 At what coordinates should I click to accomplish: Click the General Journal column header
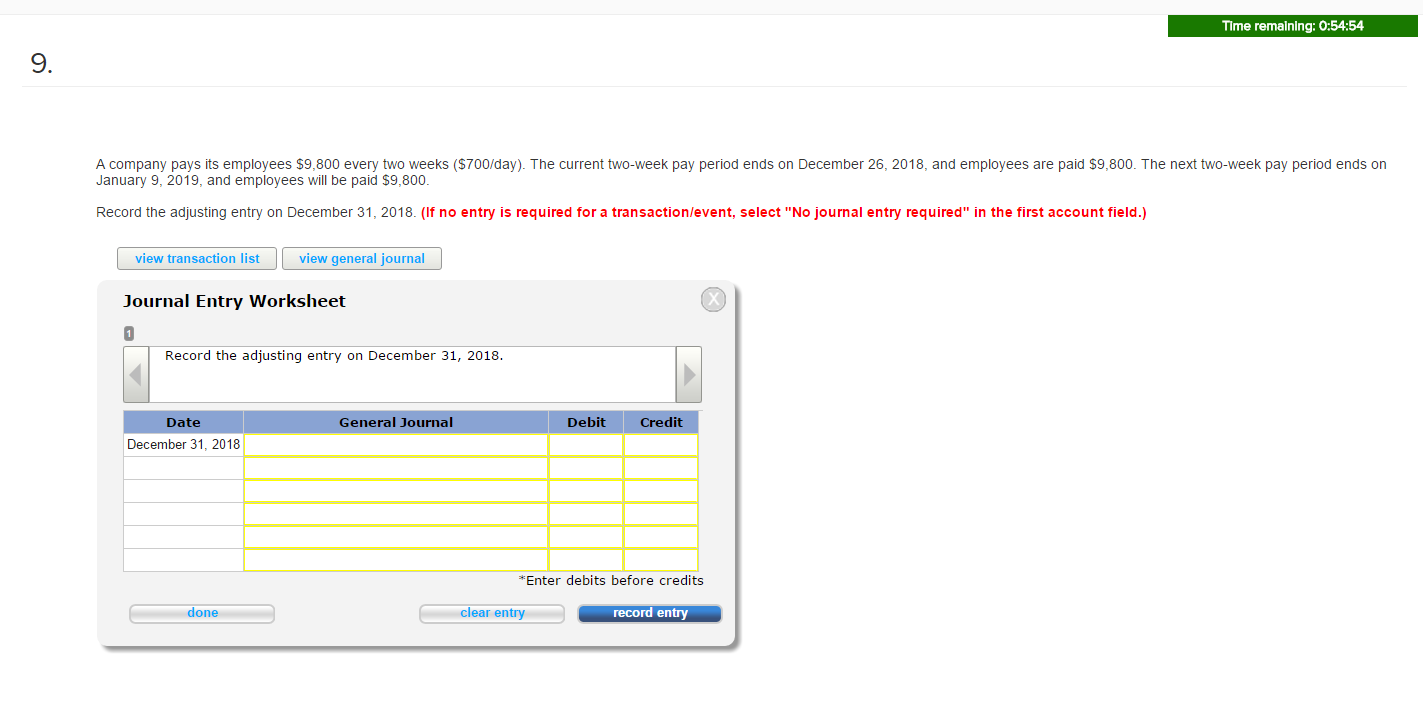tap(396, 422)
